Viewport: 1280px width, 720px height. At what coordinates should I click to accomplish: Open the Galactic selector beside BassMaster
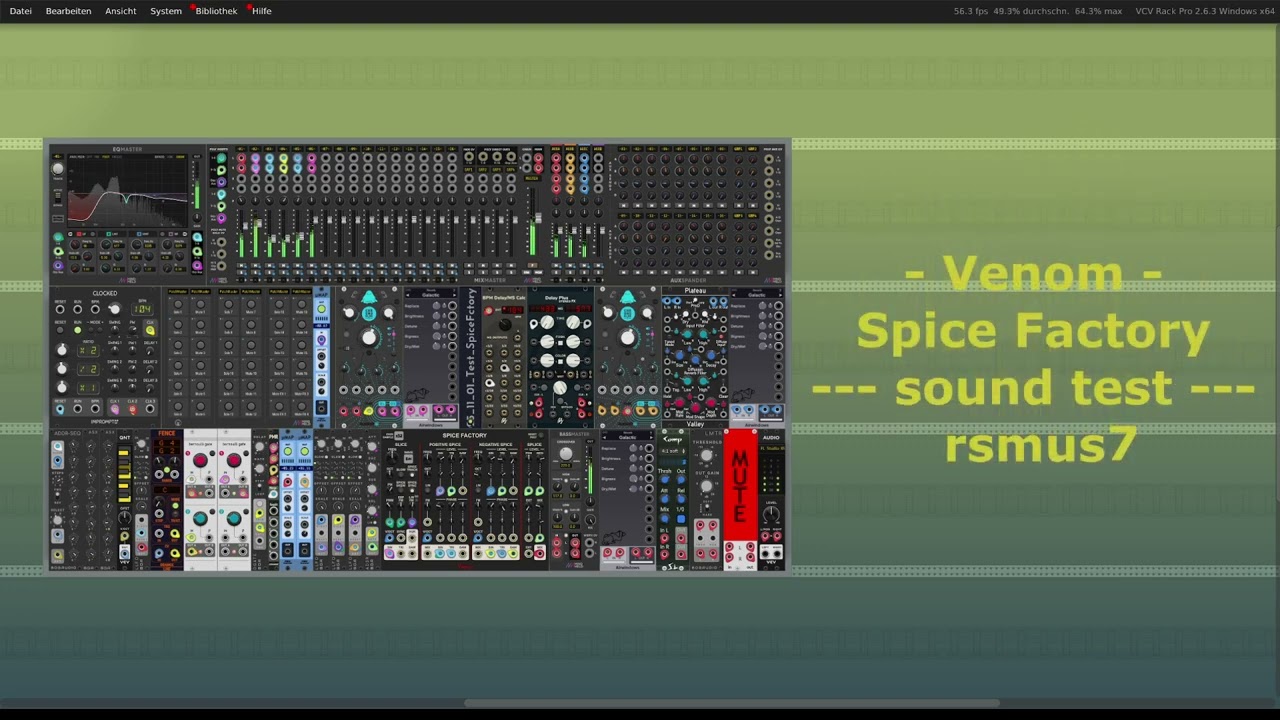point(628,437)
